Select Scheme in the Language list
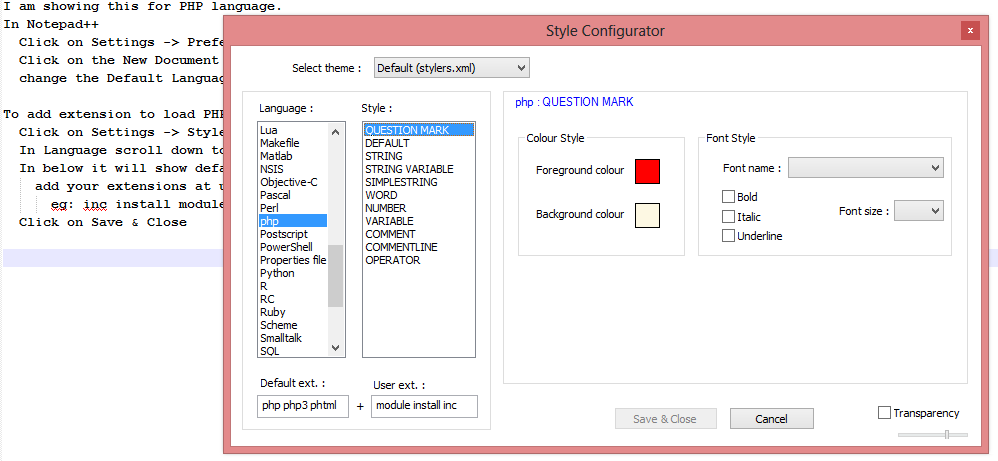Viewport: 998px width, 461px height. 292,325
